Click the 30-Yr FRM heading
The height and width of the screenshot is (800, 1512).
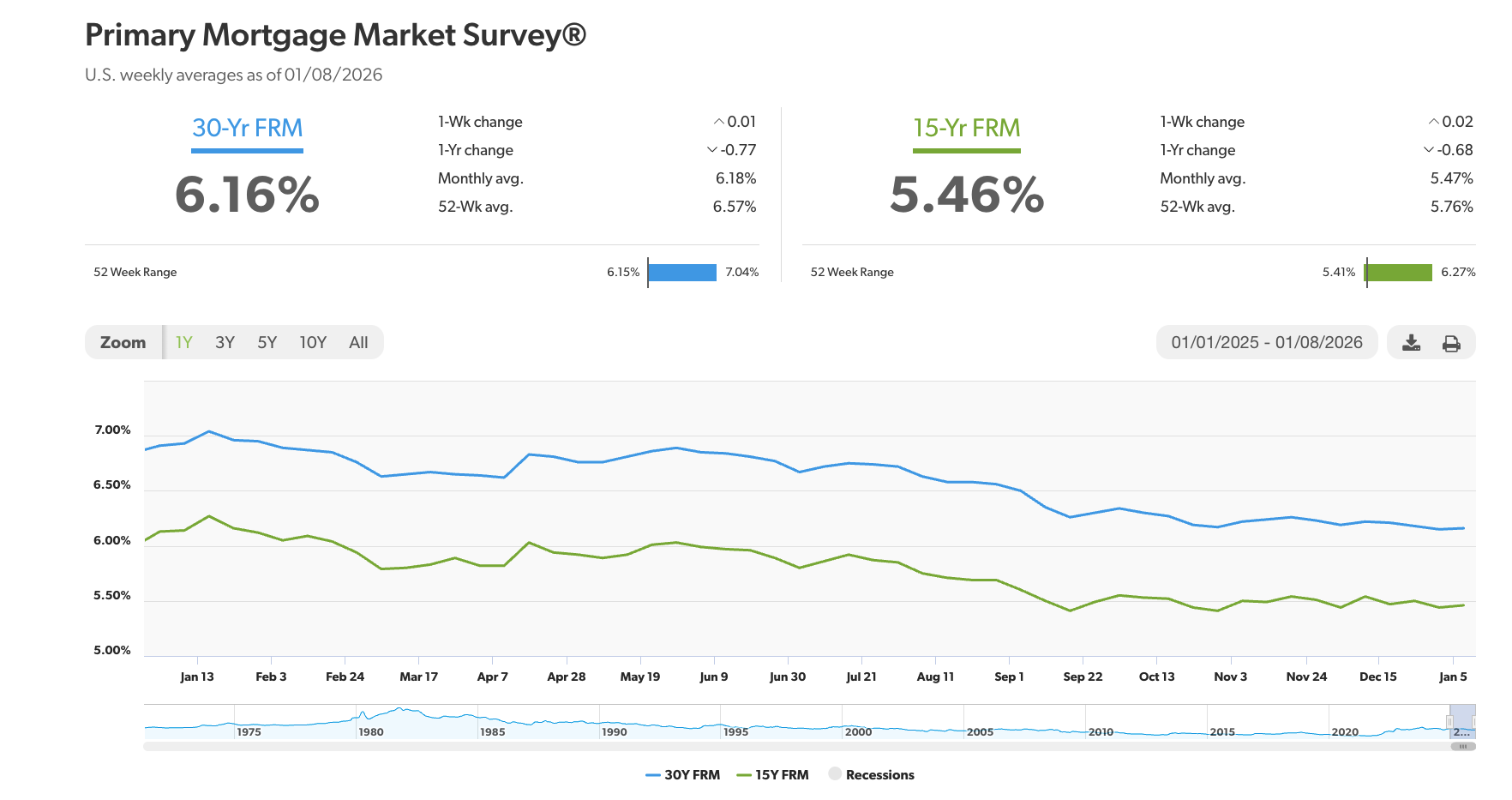pyautogui.click(x=247, y=128)
